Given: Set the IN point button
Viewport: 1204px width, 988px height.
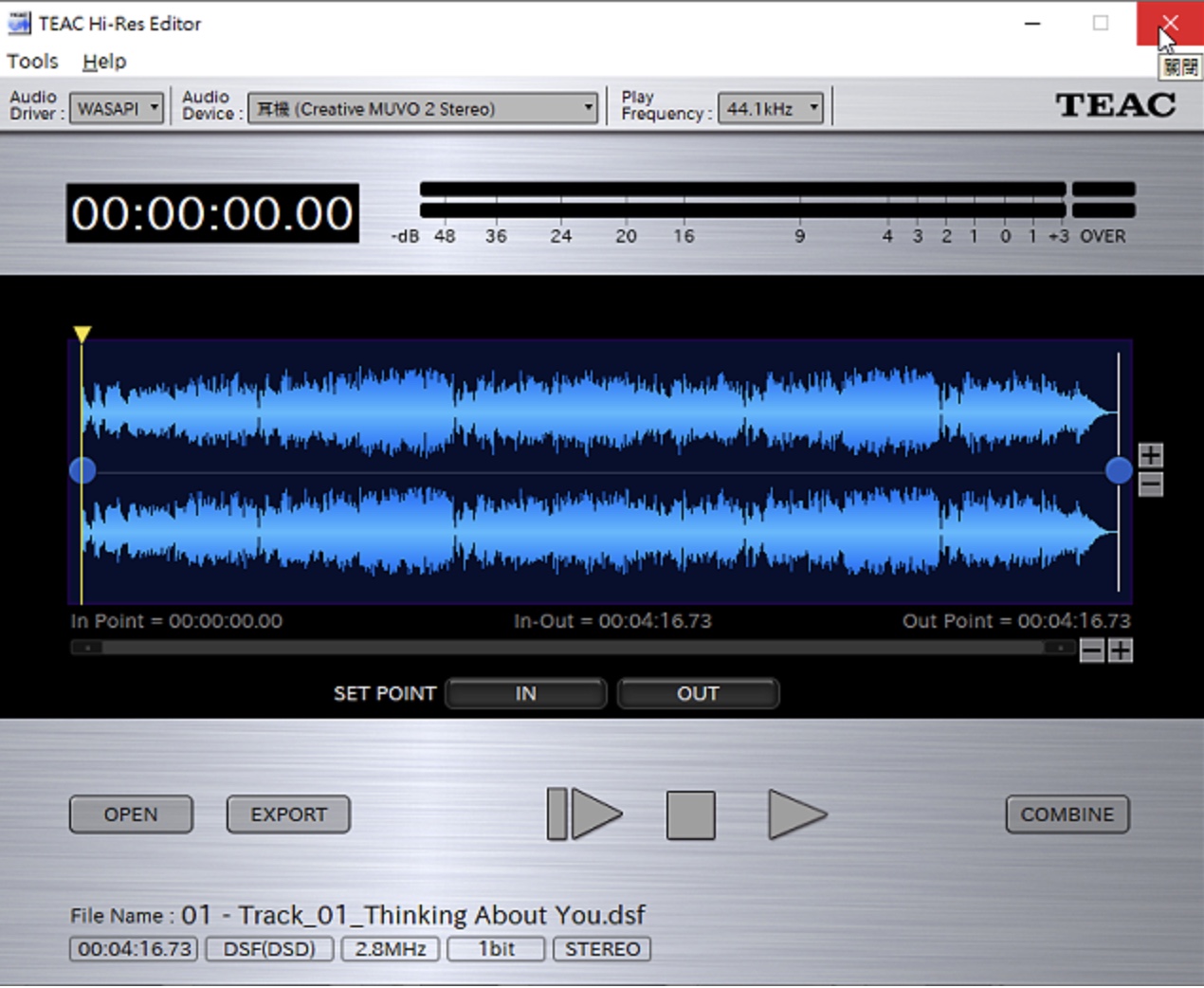Looking at the screenshot, I should coord(526,694).
